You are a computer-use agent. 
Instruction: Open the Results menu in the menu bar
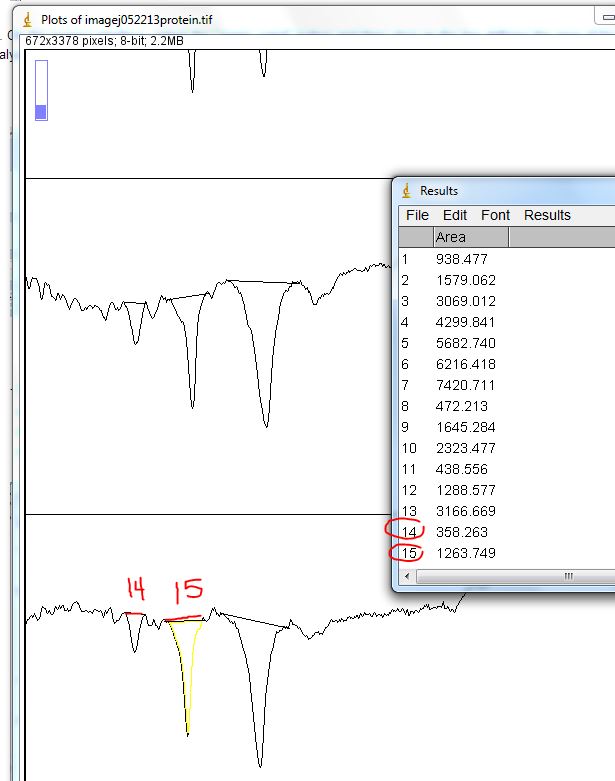547,215
